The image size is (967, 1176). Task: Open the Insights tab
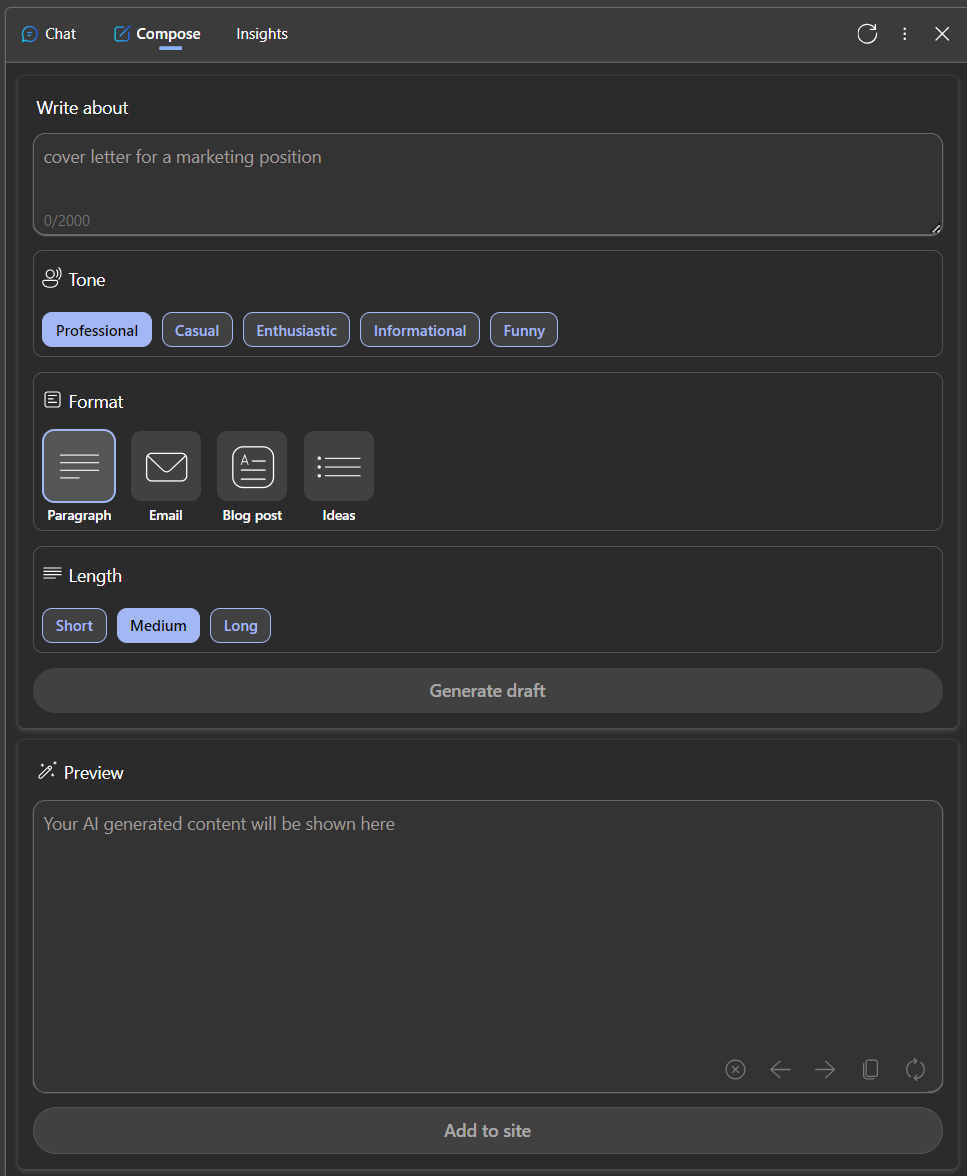(262, 34)
